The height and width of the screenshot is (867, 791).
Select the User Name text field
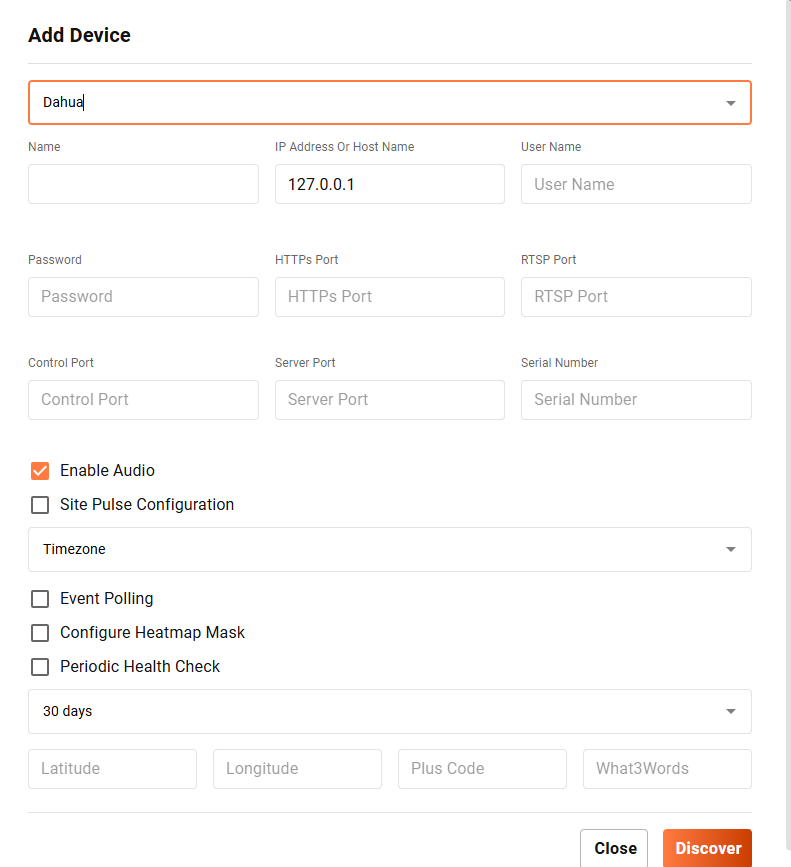tap(636, 184)
